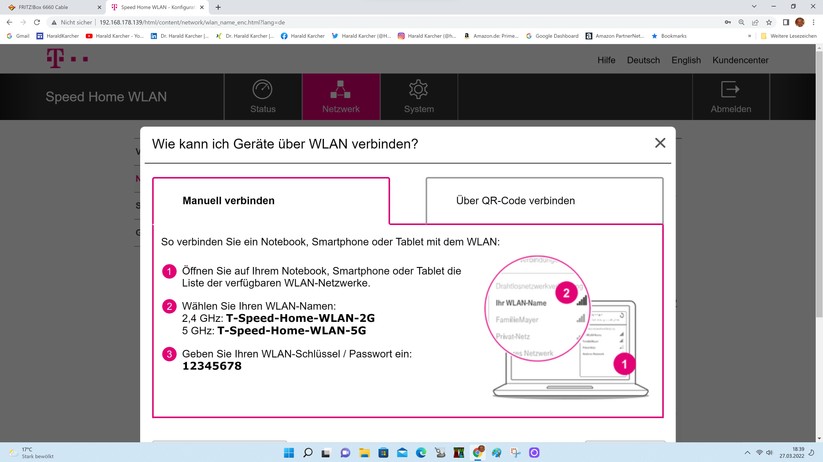Click the address bar URL

[192, 23]
